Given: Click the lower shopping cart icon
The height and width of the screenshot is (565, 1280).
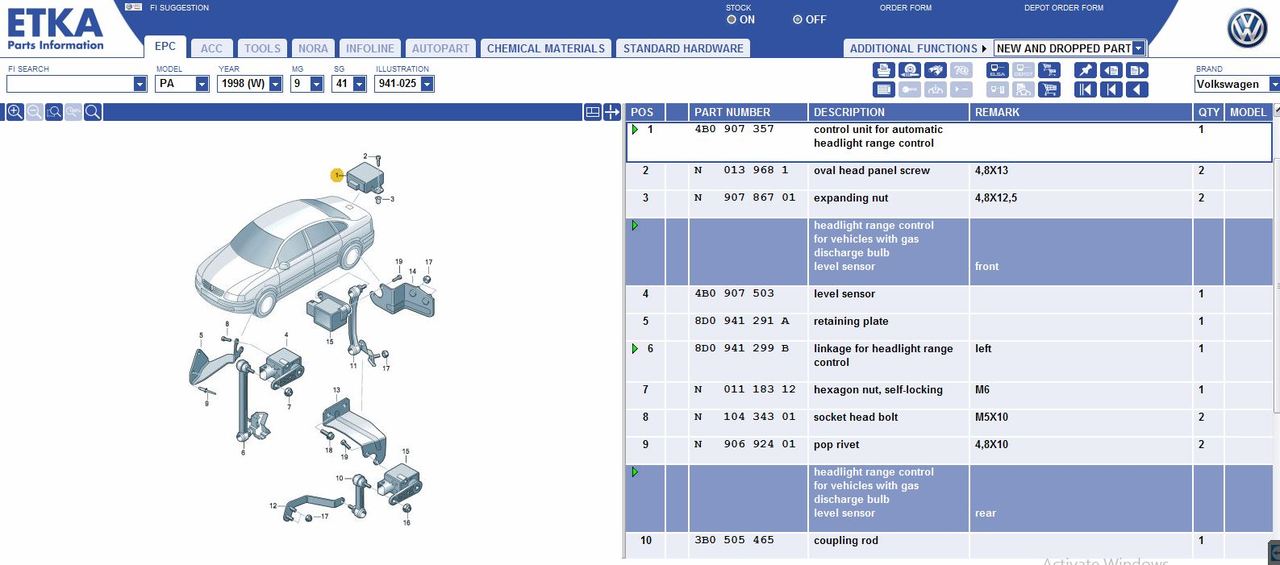Looking at the screenshot, I should (x=1049, y=89).
